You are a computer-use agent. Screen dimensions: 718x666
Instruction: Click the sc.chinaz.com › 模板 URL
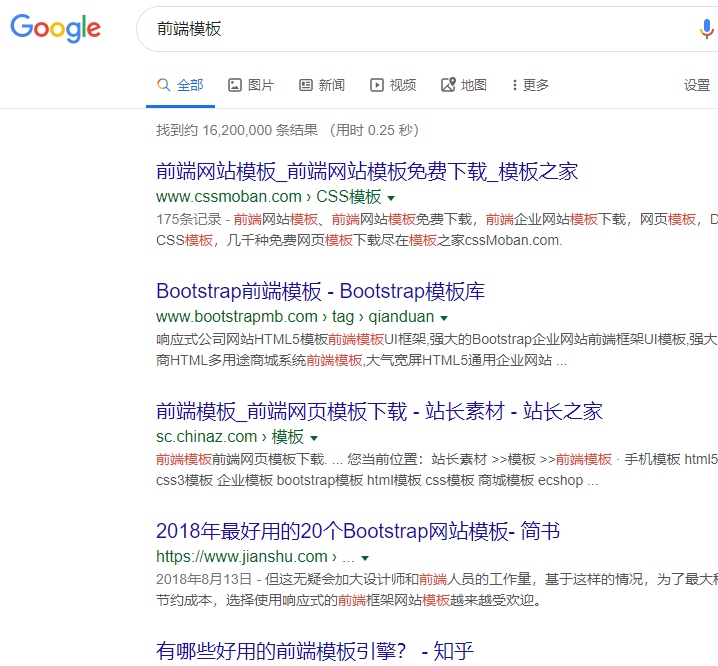(x=229, y=437)
